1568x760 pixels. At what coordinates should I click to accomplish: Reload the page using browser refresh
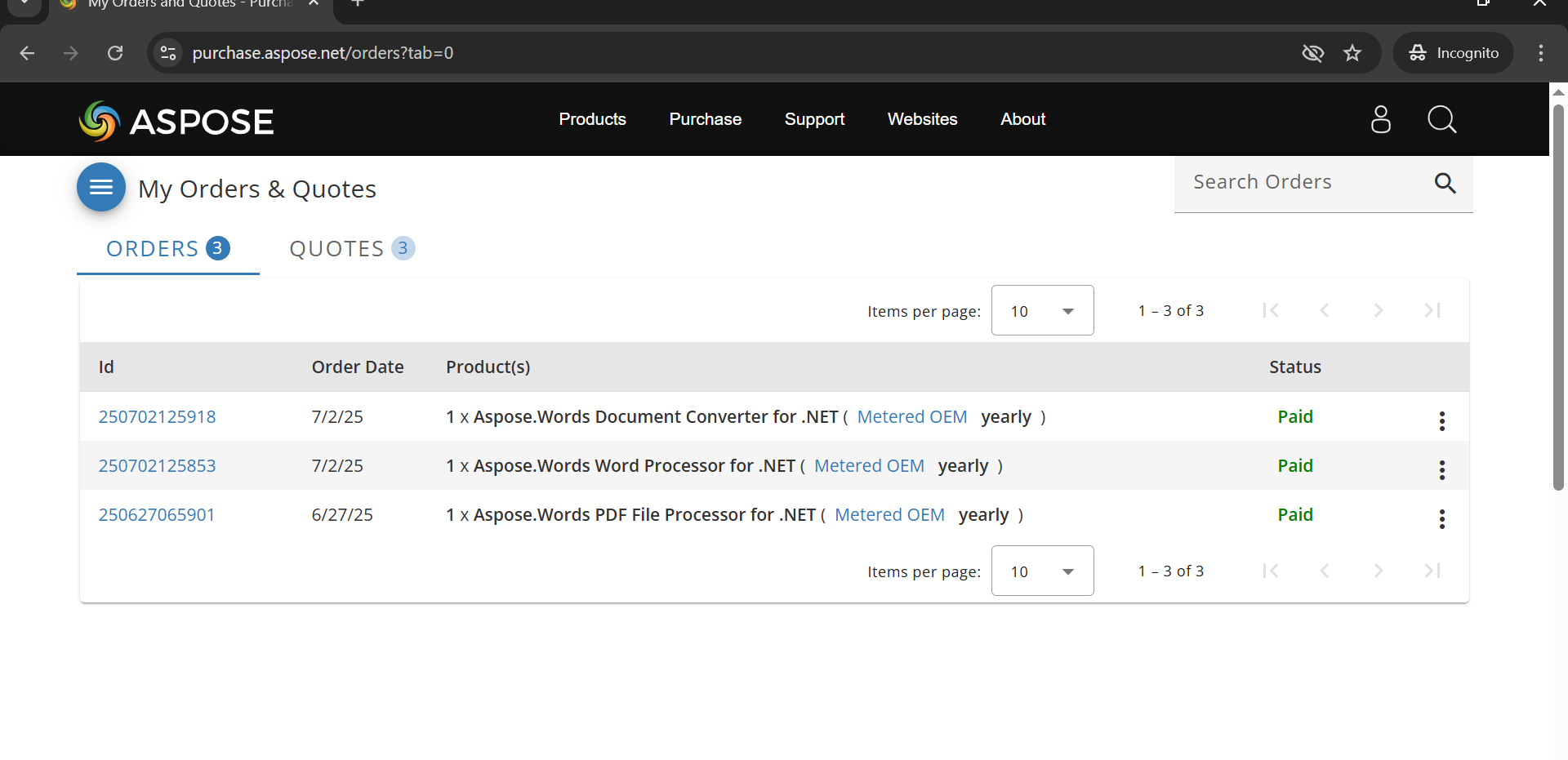pos(115,53)
